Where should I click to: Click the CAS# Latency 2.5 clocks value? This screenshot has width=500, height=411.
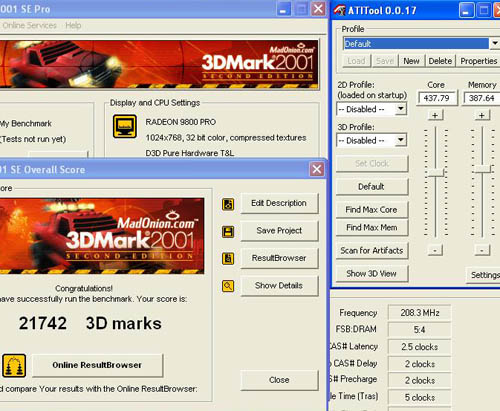(x=420, y=347)
